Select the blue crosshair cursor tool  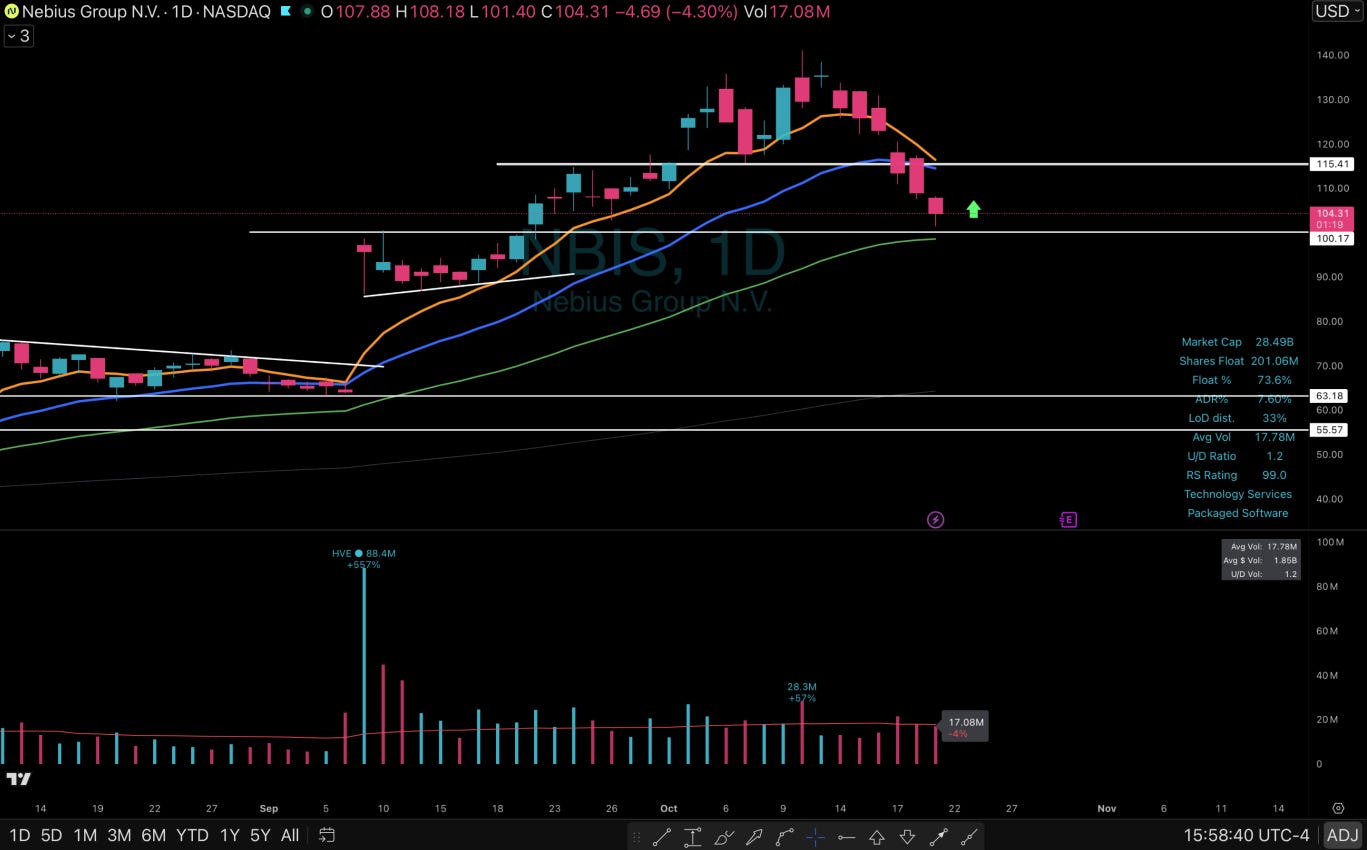coord(815,837)
